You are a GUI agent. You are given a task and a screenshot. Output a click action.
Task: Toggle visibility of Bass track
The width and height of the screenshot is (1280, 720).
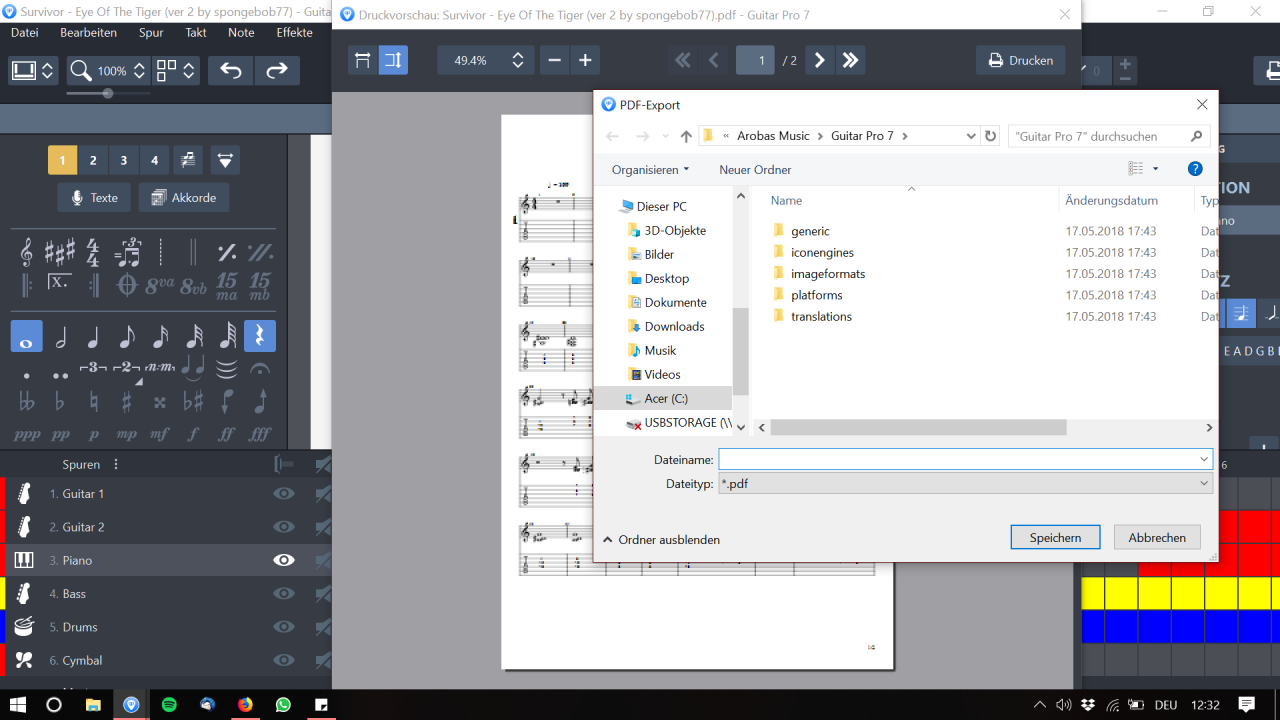coord(284,593)
